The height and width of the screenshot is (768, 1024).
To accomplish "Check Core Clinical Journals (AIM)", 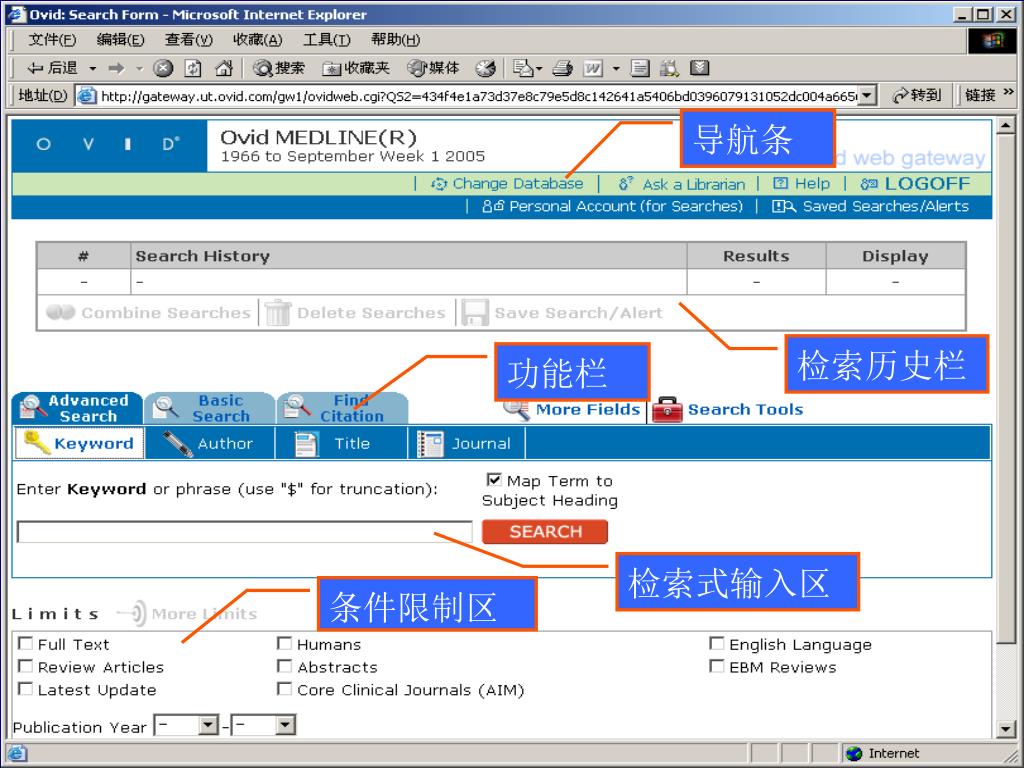I will [284, 690].
